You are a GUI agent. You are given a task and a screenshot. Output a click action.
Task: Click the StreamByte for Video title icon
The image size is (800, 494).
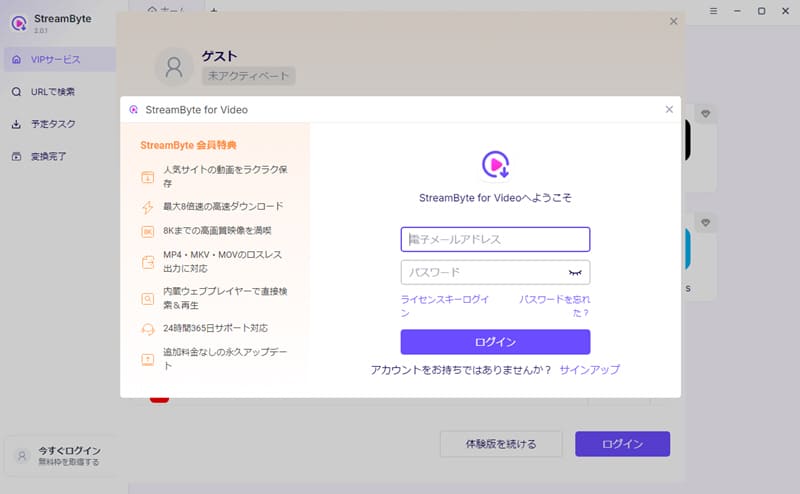134,110
